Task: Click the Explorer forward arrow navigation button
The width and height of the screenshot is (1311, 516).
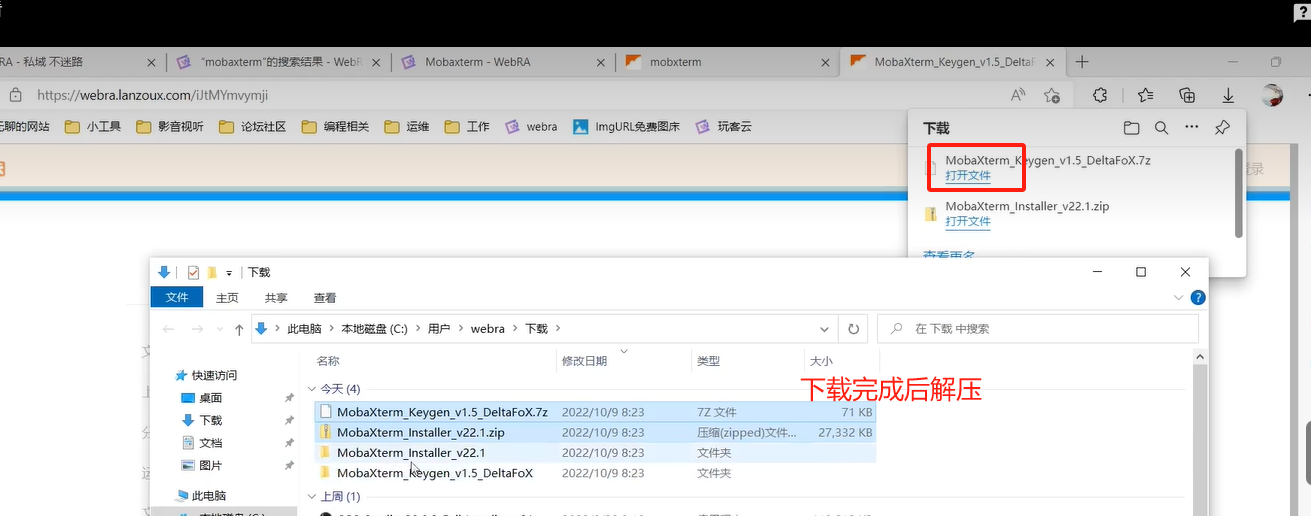Action: [x=198, y=329]
